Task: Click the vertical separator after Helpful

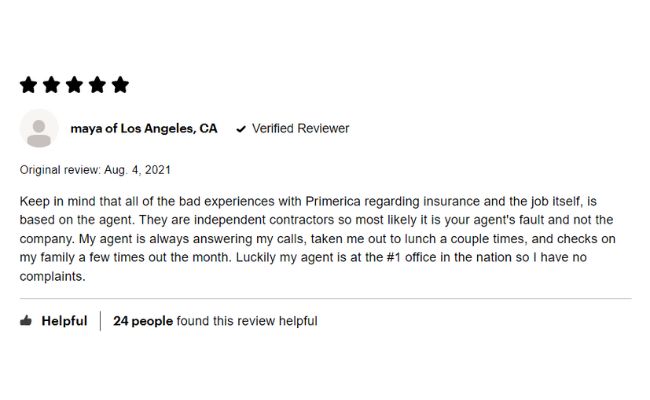Action: coord(100,321)
